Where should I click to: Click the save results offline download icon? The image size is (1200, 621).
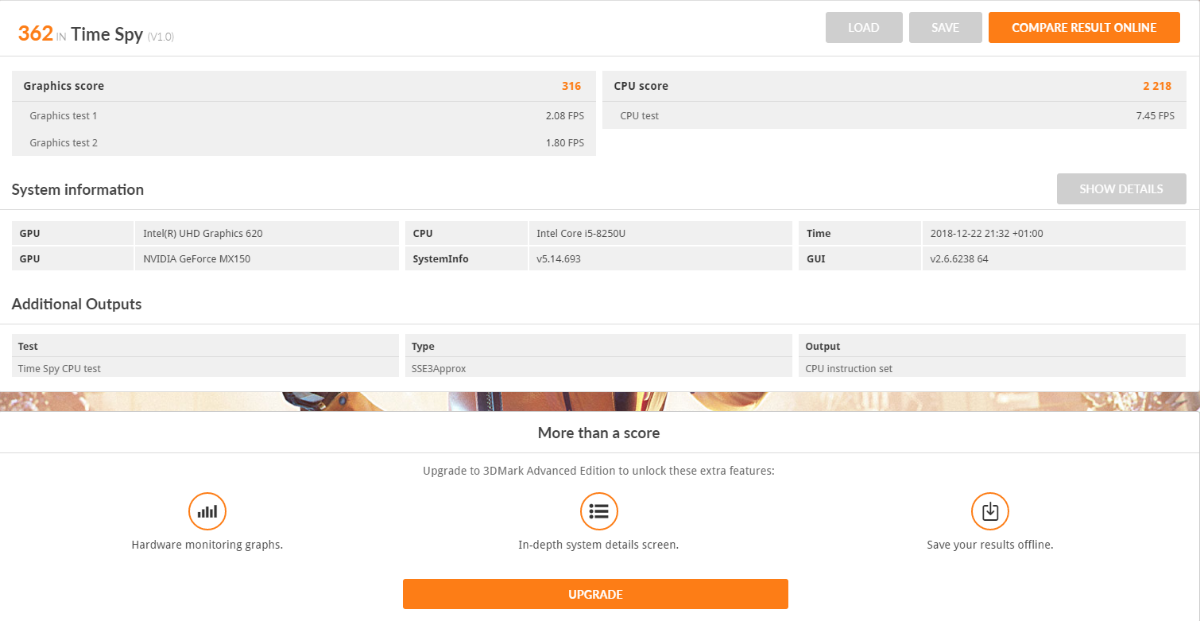pos(989,511)
